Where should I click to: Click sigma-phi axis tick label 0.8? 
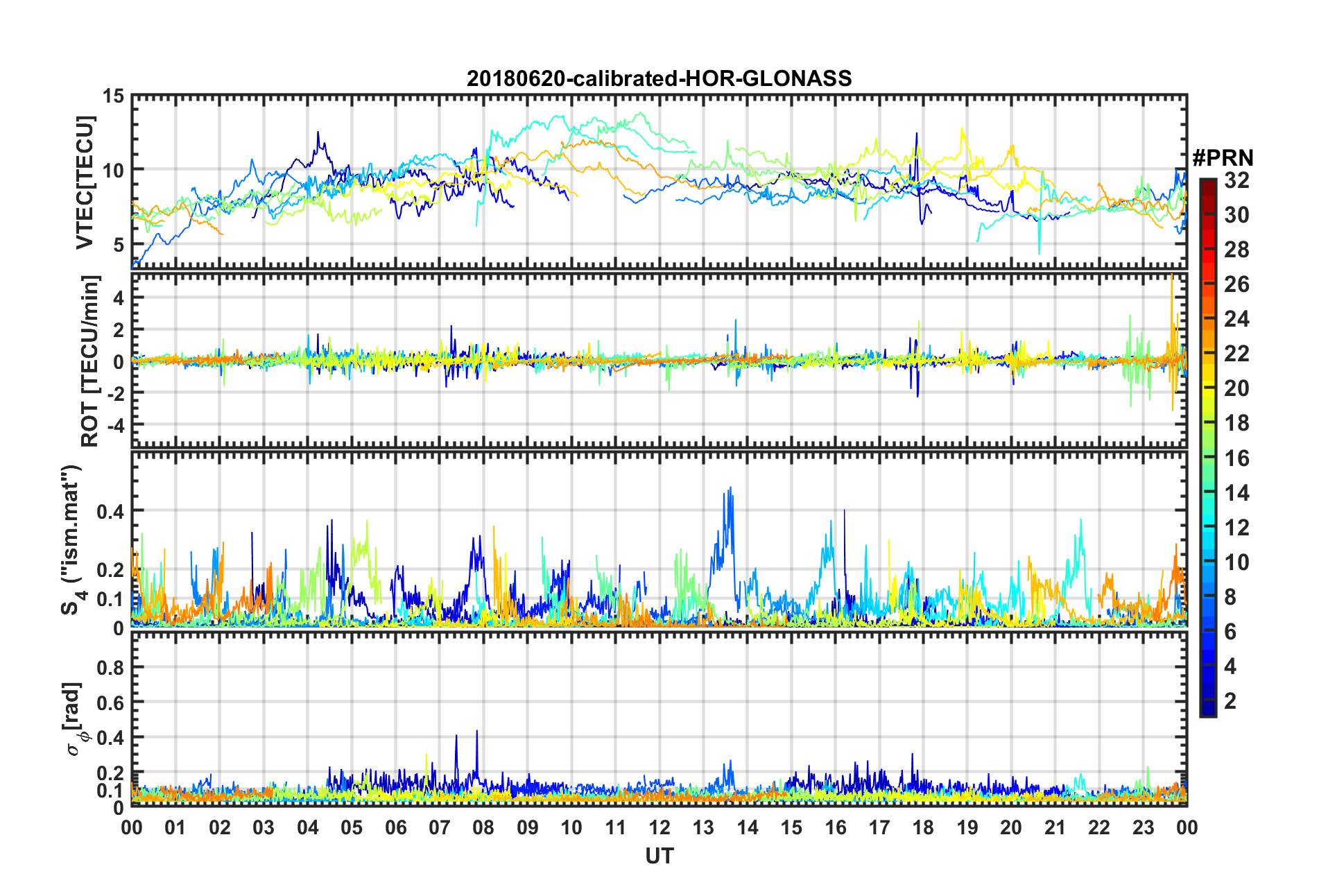[110, 668]
